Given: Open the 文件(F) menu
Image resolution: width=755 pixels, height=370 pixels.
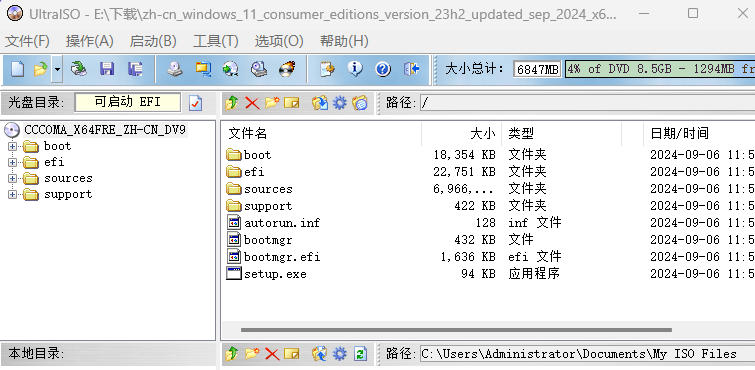Looking at the screenshot, I should pyautogui.click(x=27, y=41).
